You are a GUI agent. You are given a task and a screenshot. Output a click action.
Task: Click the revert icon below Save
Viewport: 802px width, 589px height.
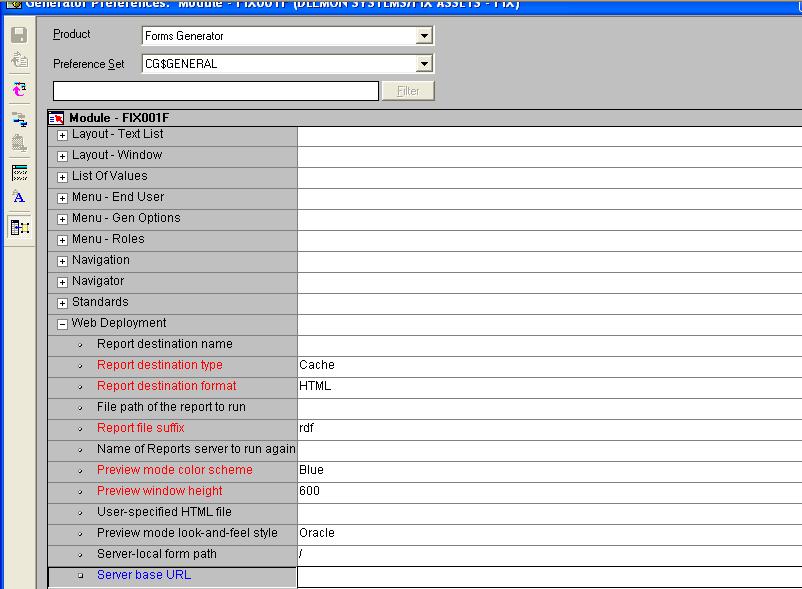(18, 60)
